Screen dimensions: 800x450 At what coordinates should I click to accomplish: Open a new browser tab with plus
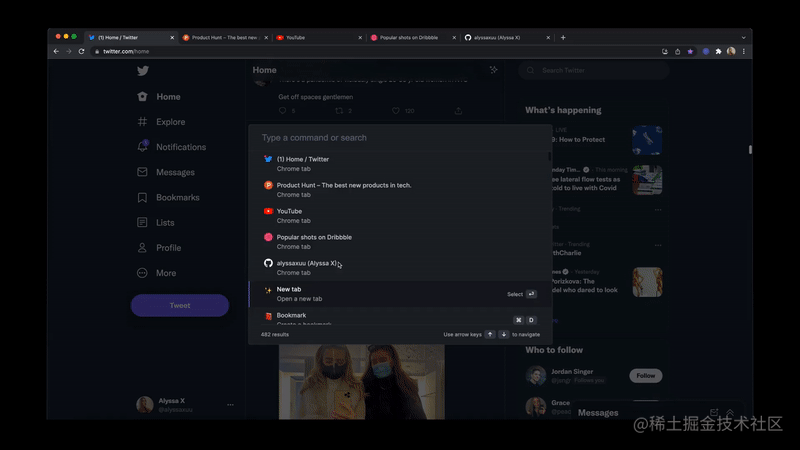(563, 38)
